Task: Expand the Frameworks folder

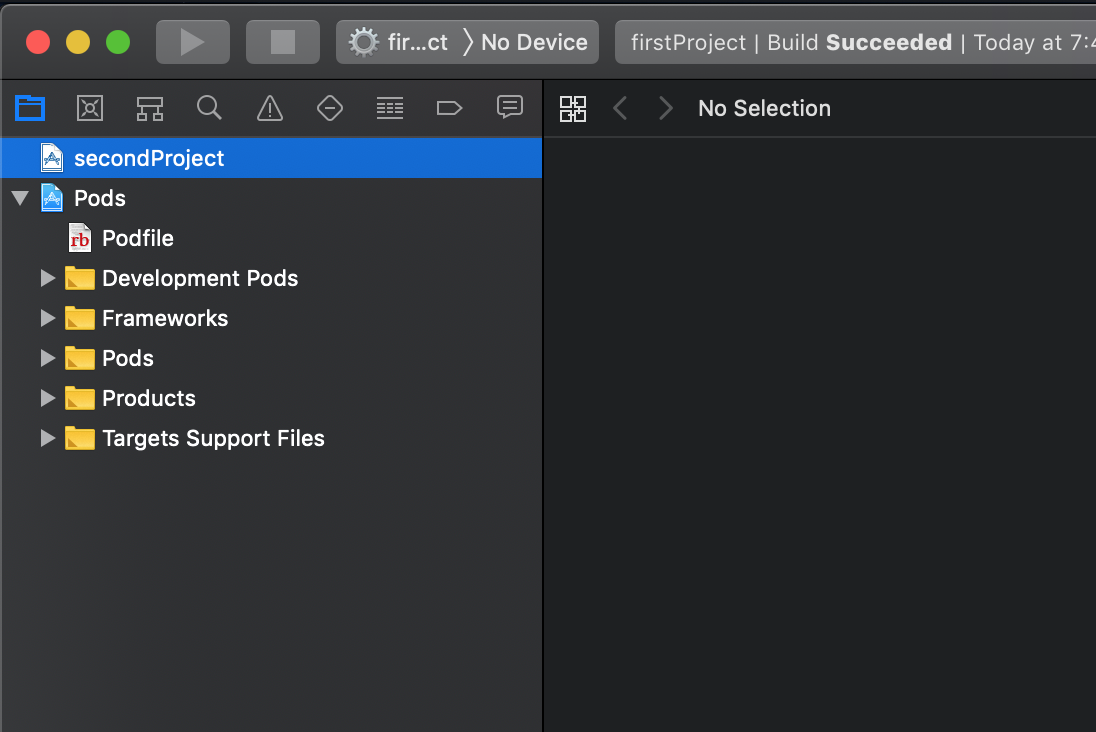Action: pyautogui.click(x=48, y=318)
